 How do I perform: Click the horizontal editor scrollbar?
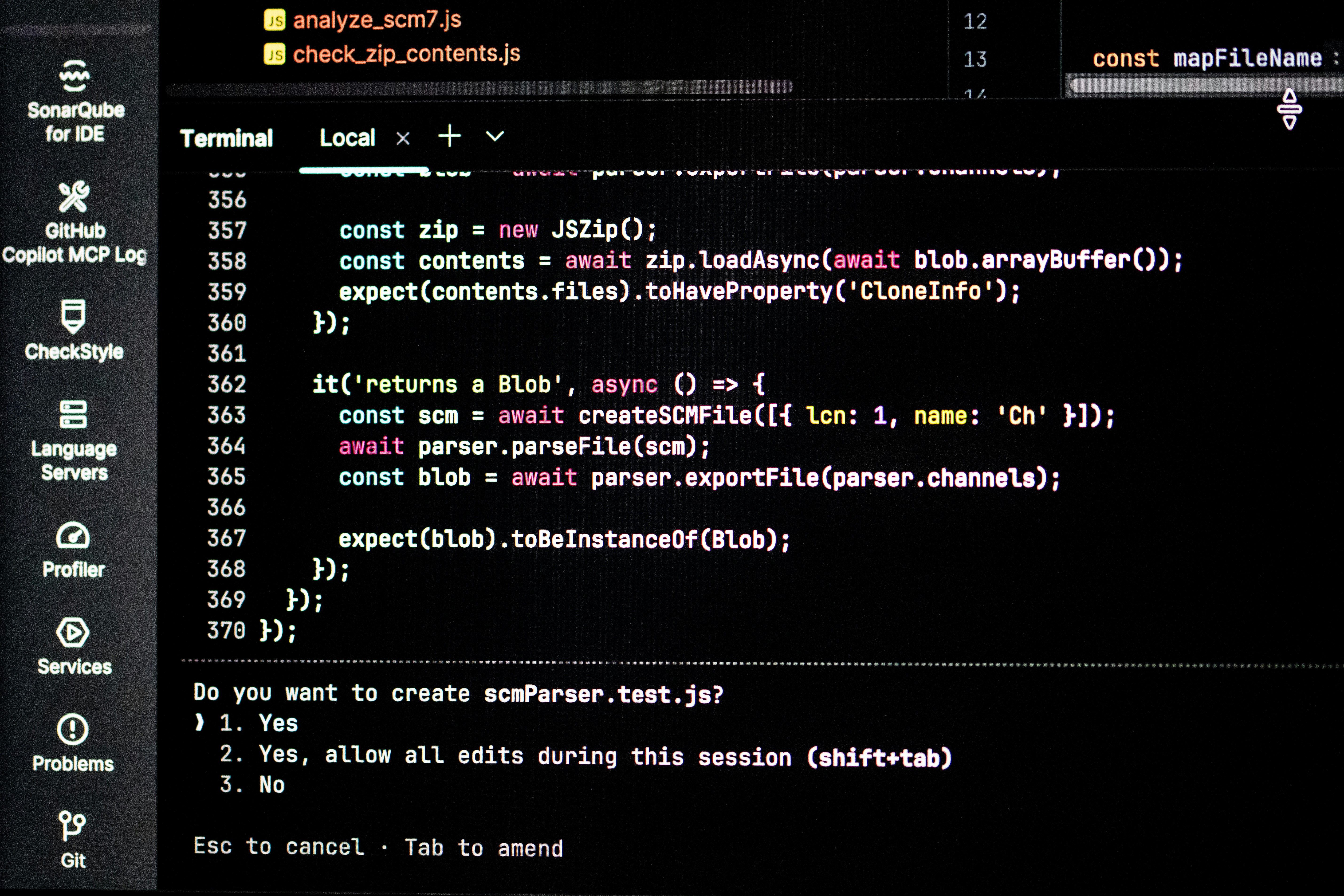point(480,87)
